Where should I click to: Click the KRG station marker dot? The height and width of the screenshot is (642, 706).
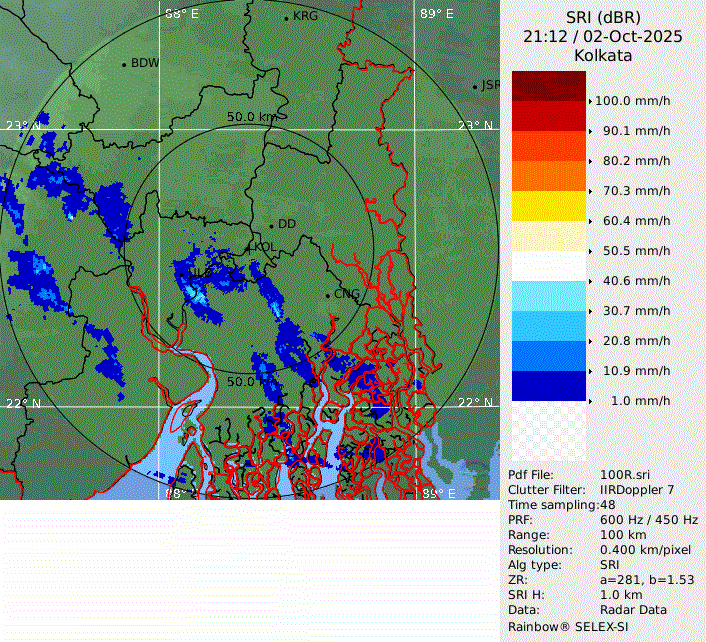point(286,18)
